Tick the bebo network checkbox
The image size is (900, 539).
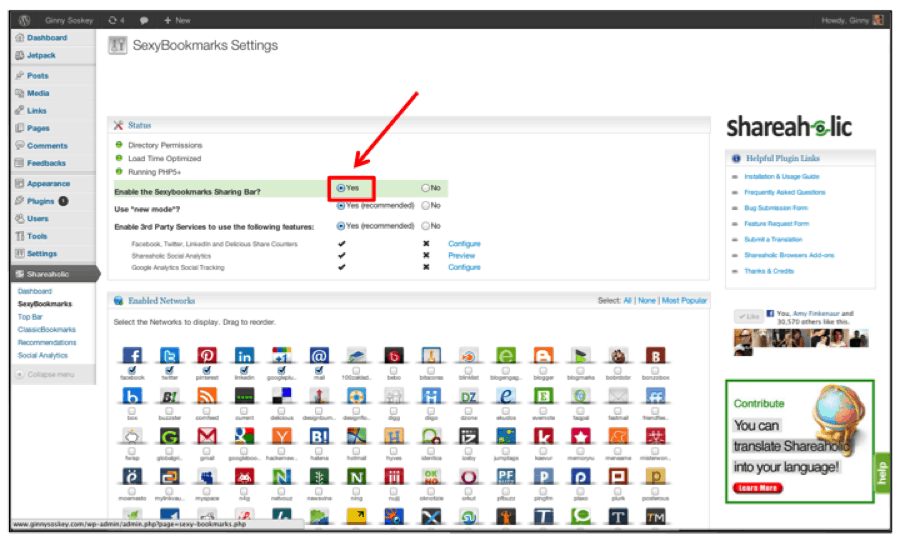click(394, 371)
